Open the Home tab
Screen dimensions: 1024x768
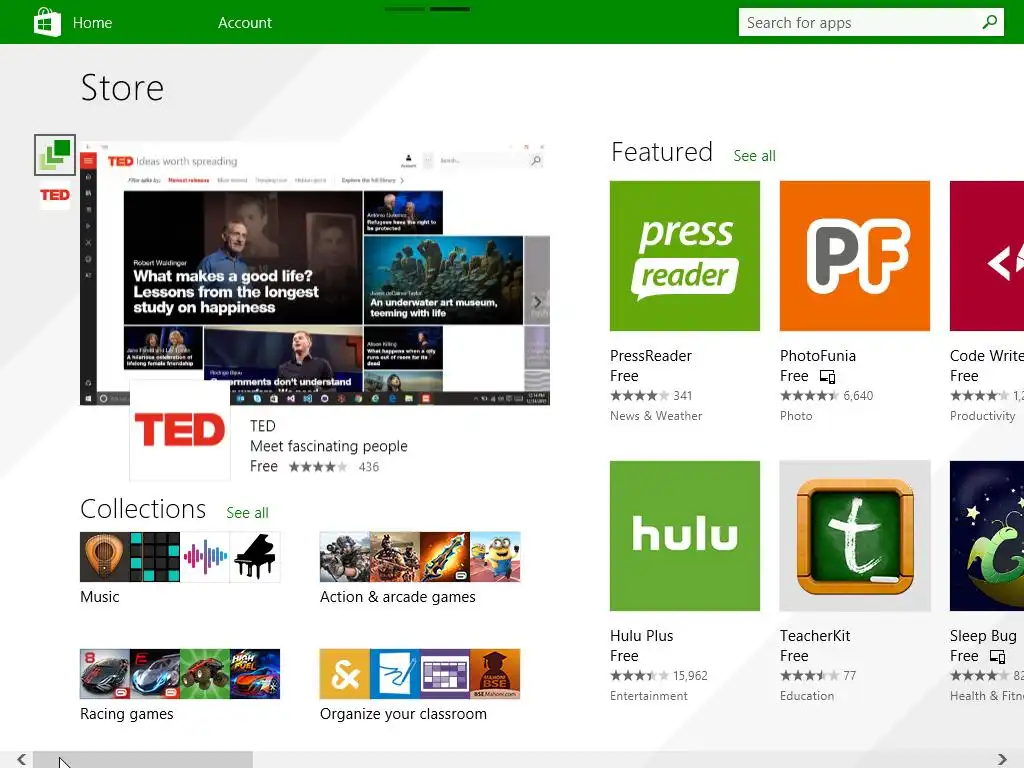(x=92, y=23)
